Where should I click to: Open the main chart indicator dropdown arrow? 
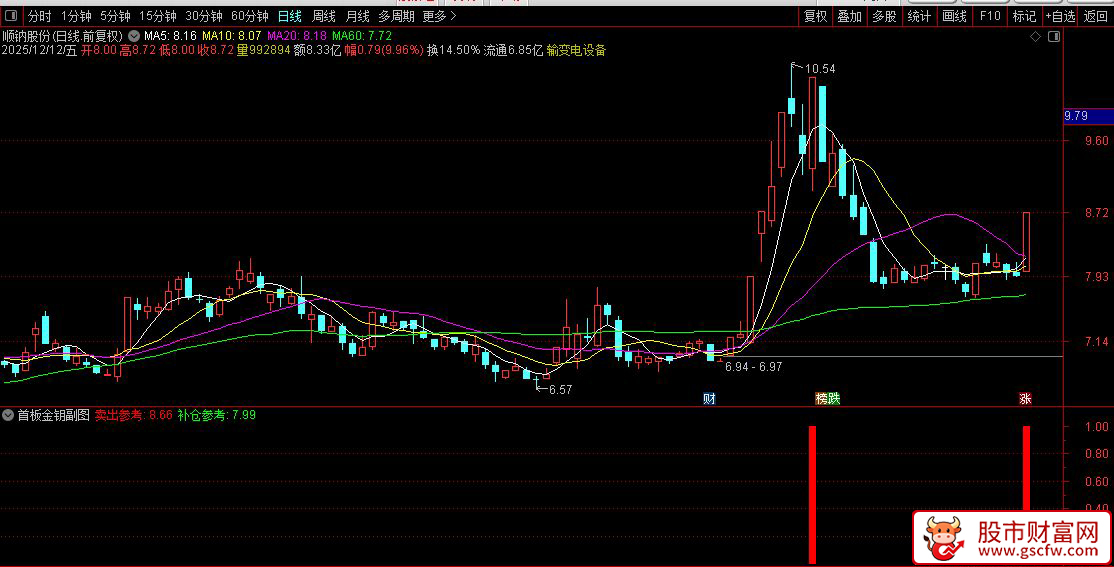134,36
